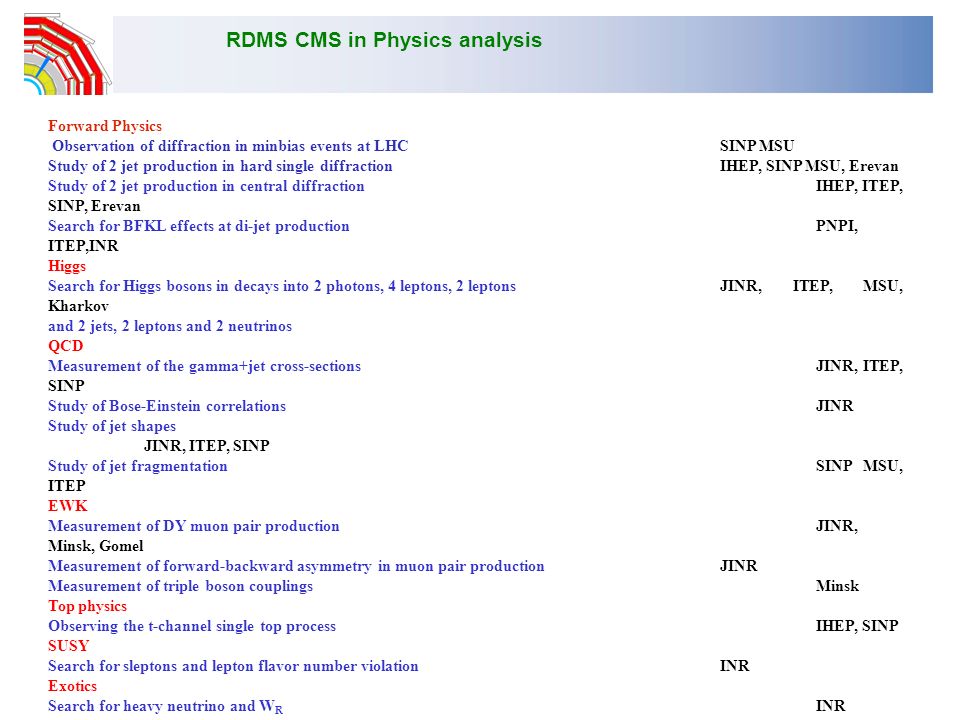This screenshot has height=720, width=960.
Task: Click 'Study of jet shapes'
Action: 112,426
